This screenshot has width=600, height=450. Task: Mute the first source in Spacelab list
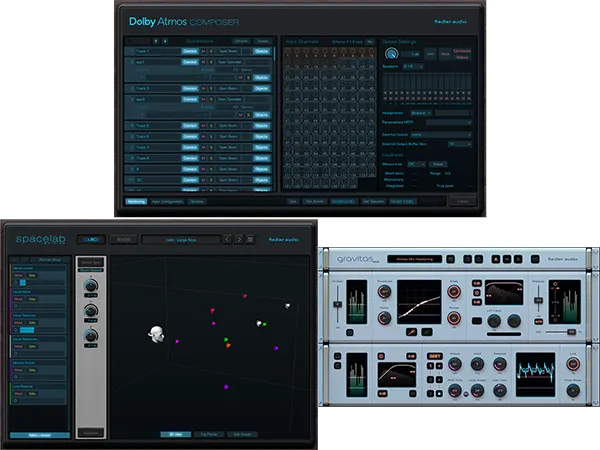click(x=19, y=275)
